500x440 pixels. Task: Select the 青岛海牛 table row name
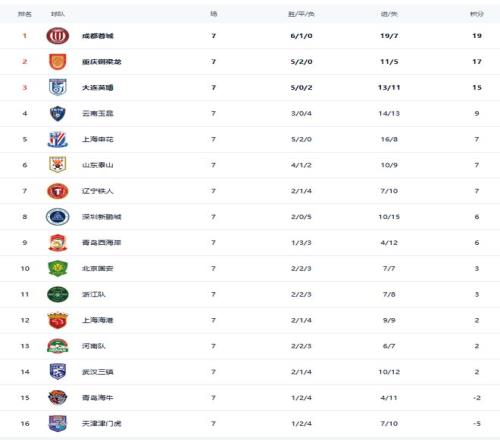[98, 398]
